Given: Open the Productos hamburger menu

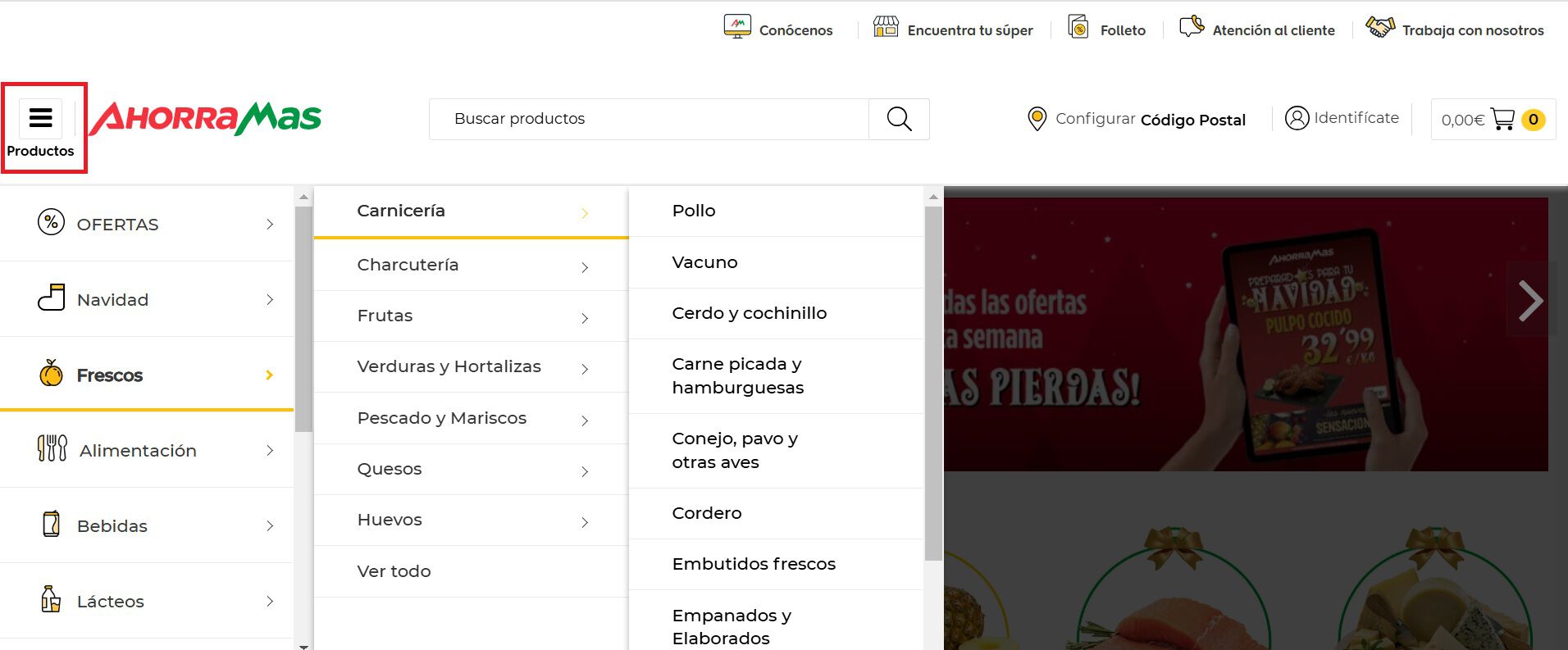Looking at the screenshot, I should point(41,119).
